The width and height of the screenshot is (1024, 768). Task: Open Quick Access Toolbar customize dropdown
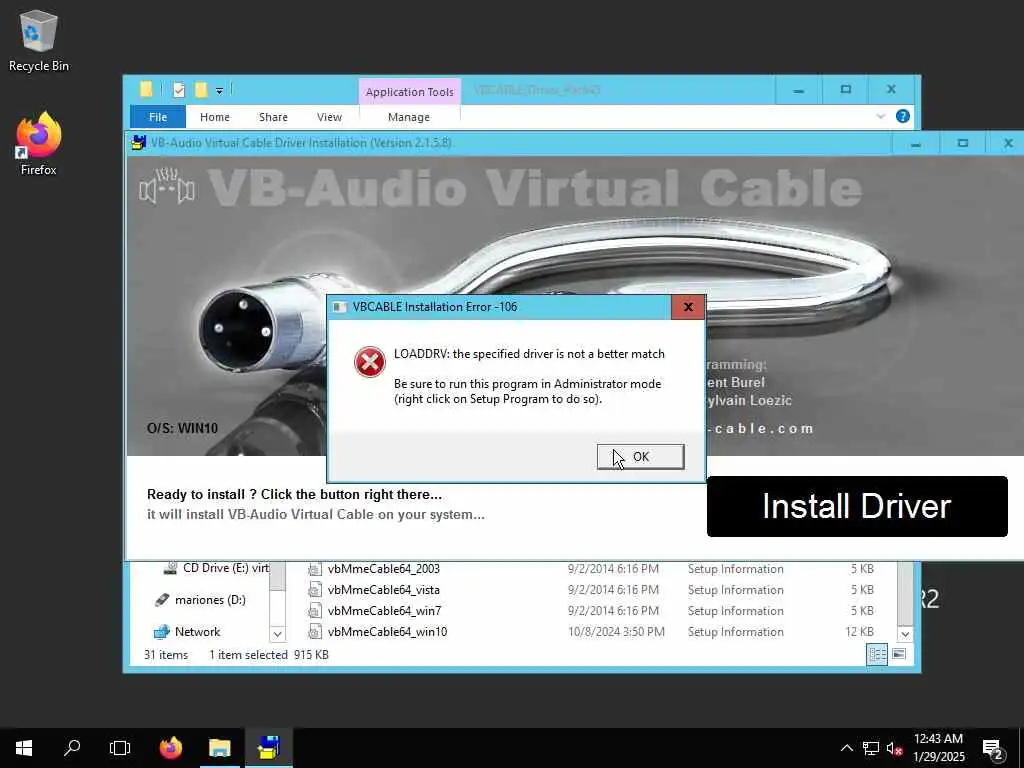[x=219, y=91]
